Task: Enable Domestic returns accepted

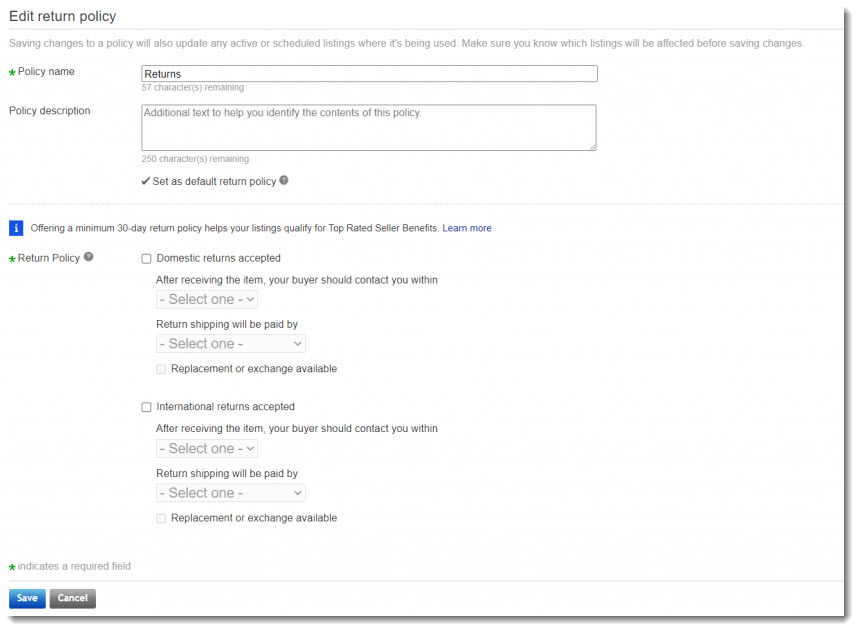Action: [146, 258]
